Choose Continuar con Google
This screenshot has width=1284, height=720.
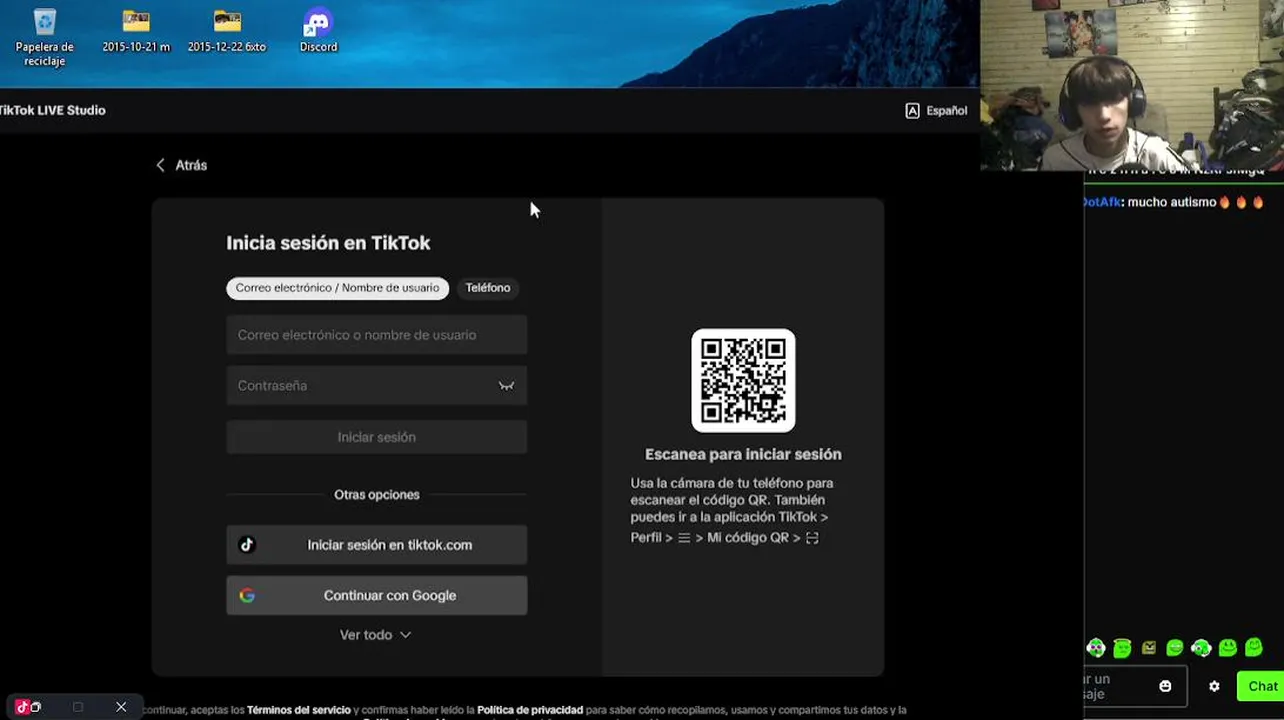[x=376, y=595]
